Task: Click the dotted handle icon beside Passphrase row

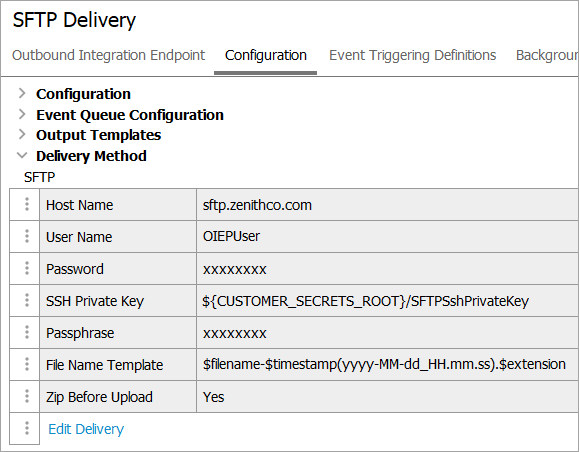Action: coord(27,332)
